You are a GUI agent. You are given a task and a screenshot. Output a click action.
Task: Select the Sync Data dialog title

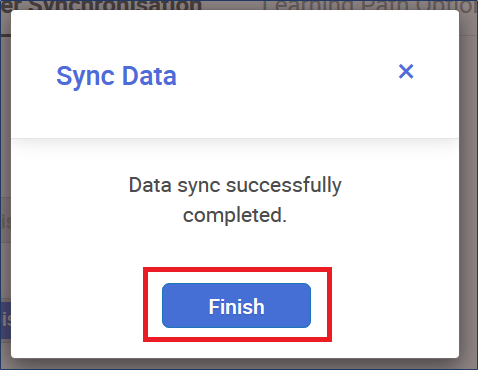(116, 76)
